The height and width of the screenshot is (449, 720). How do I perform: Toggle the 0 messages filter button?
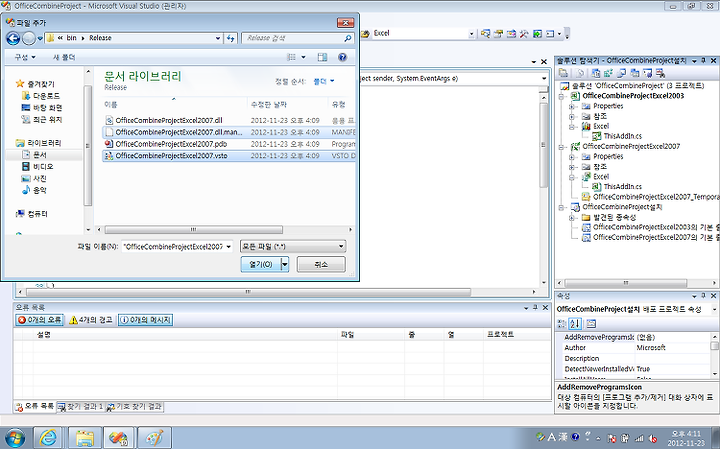145,320
